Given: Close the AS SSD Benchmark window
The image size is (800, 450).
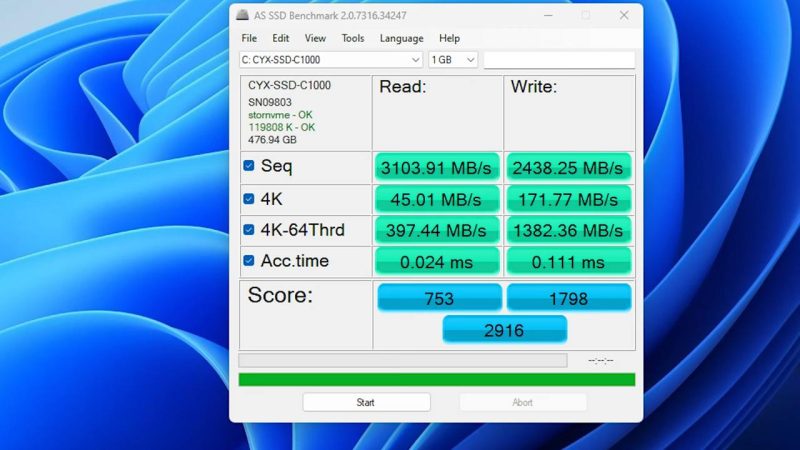Looking at the screenshot, I should coord(624,15).
